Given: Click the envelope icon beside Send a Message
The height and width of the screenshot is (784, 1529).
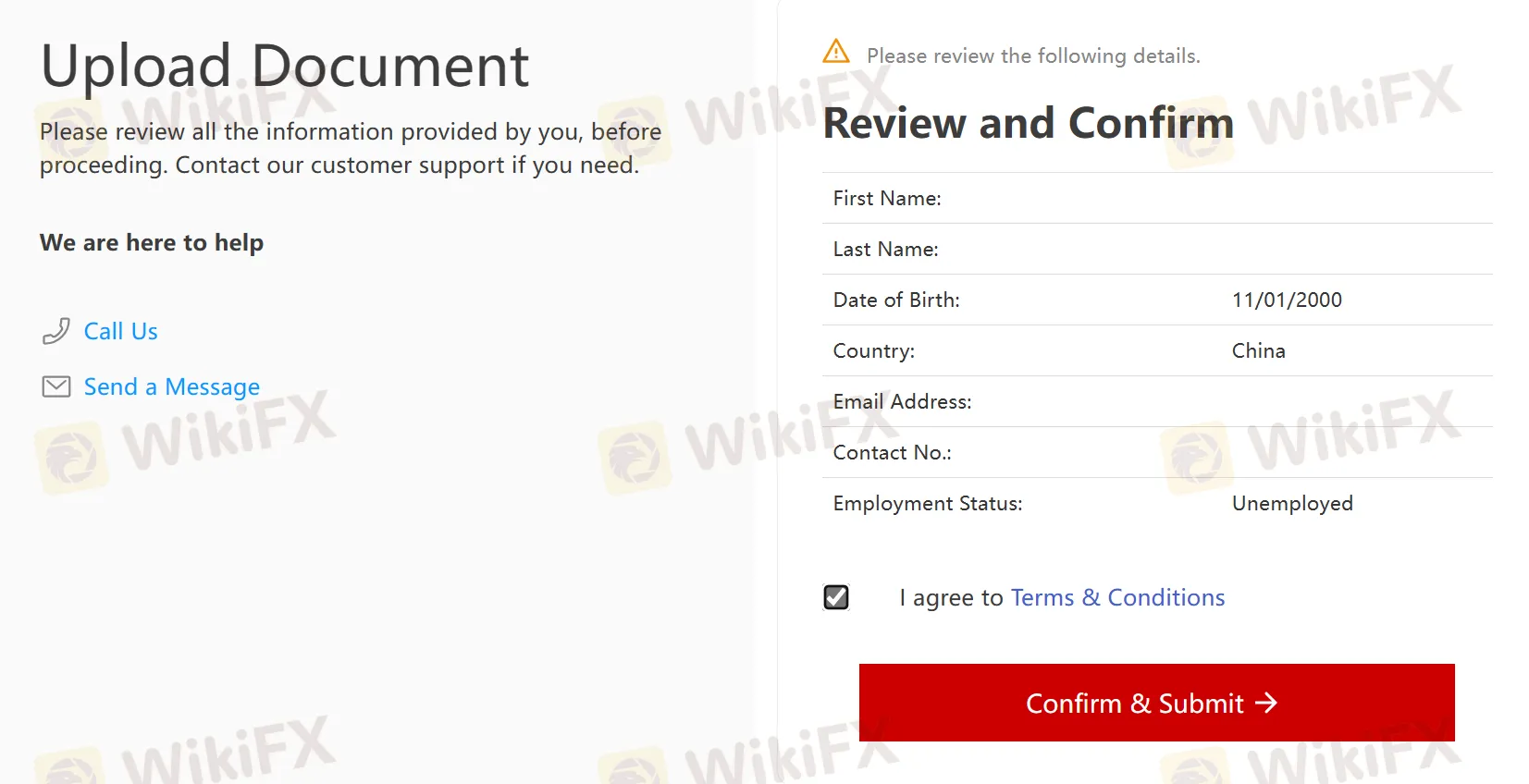Looking at the screenshot, I should pos(55,386).
